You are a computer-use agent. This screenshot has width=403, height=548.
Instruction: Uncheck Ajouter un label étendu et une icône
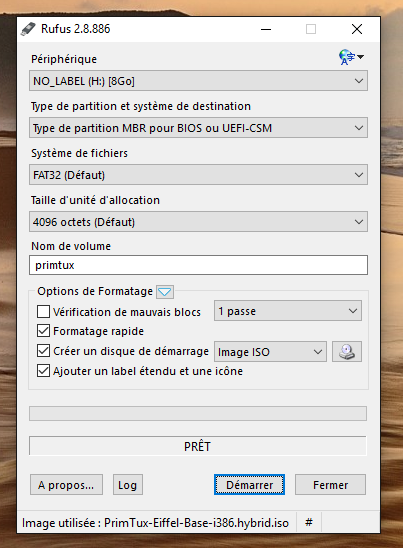(x=43, y=371)
